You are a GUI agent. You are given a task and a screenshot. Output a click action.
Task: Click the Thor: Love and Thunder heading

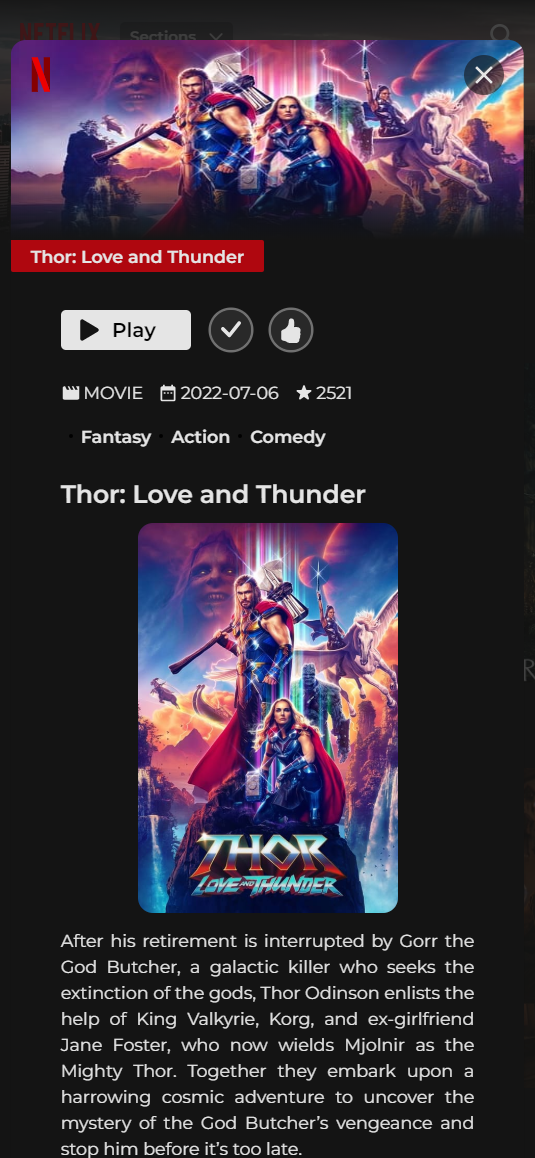point(213,494)
